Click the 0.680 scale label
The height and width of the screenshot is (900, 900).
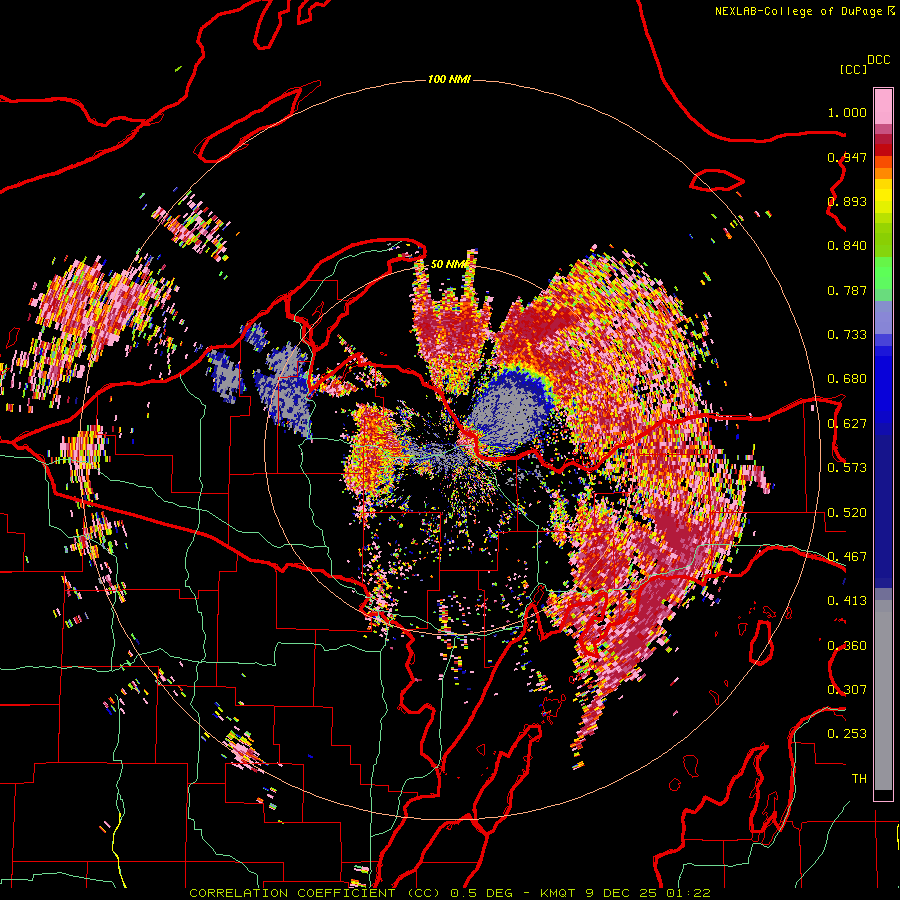pyautogui.click(x=847, y=379)
